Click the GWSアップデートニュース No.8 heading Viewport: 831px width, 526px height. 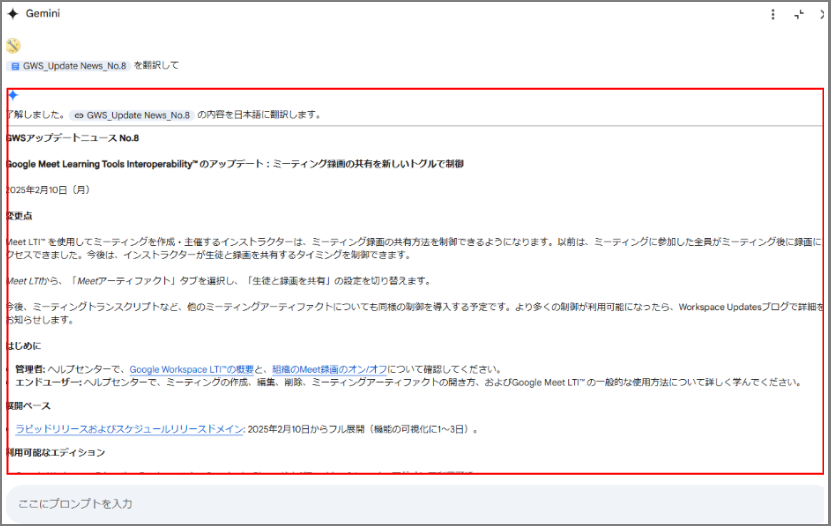click(73, 138)
